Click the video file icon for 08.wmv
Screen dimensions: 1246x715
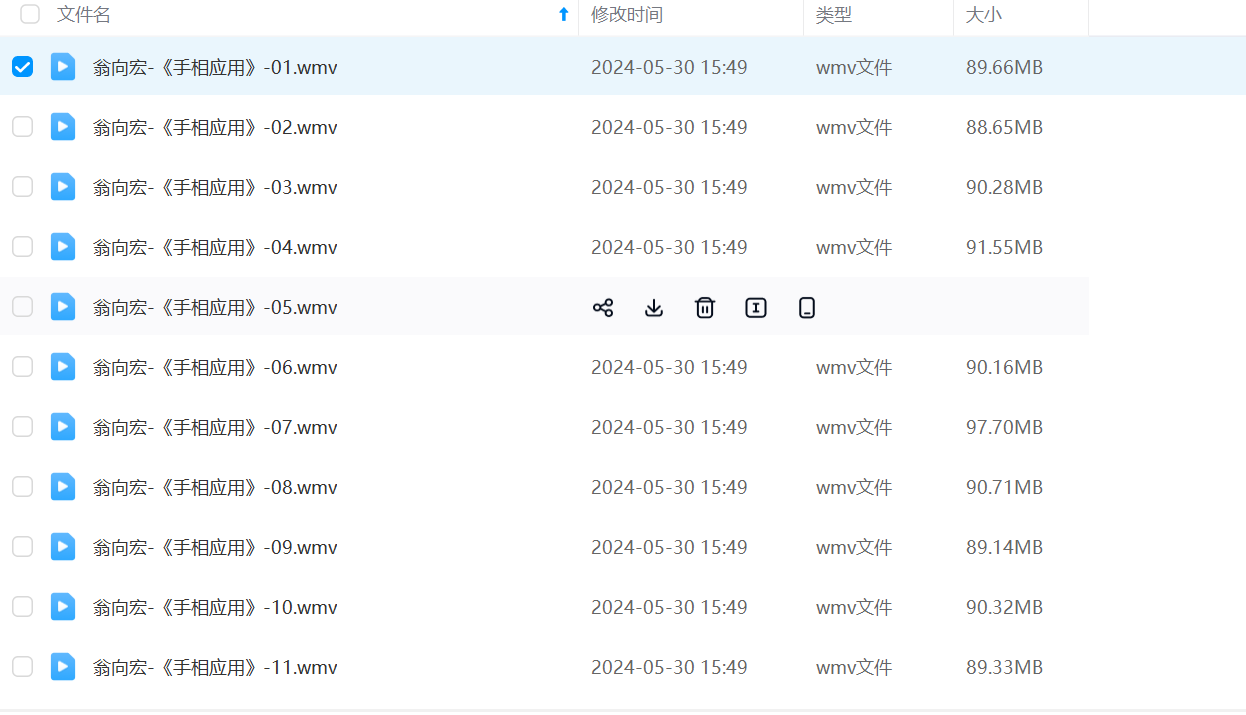63,487
